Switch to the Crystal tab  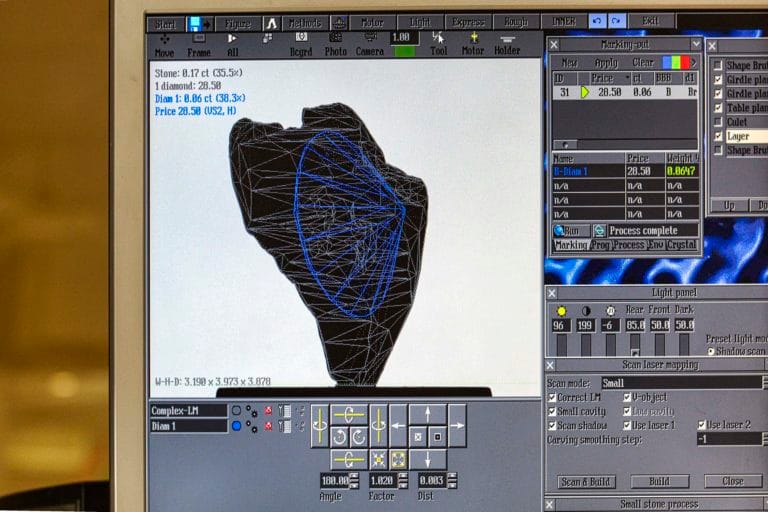(x=682, y=245)
